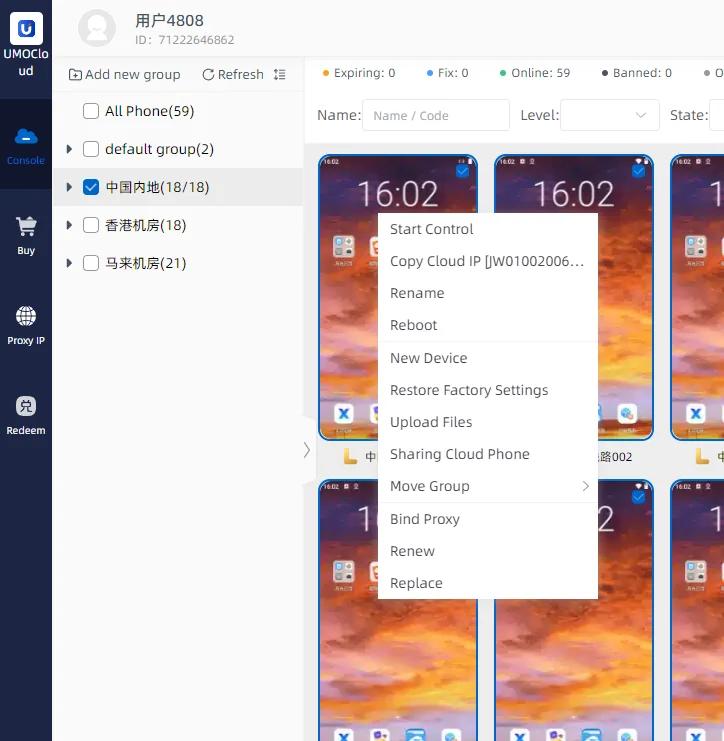
Task: Expand the 马来机房 group arrow
Action: pos(69,263)
